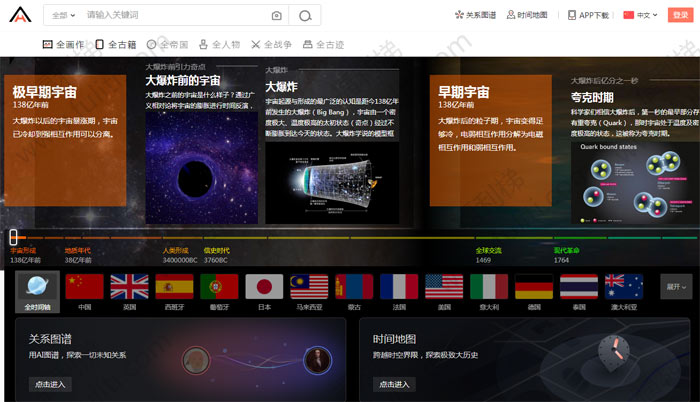Screen dimensions: 700x402
Task: Open the 中文 language dropdown
Action: (x=642, y=16)
